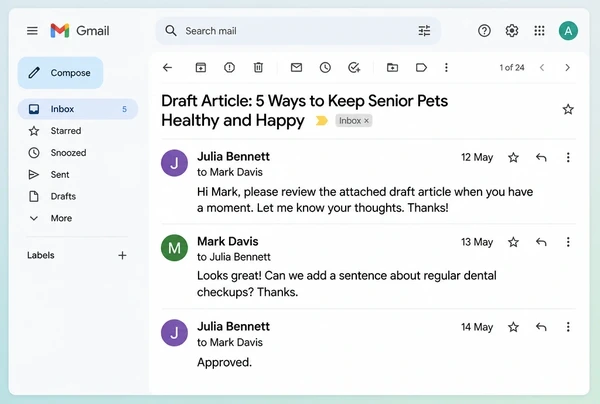Click the 'Labels' sidebar heading
This screenshot has width=600, height=404.
tap(41, 255)
